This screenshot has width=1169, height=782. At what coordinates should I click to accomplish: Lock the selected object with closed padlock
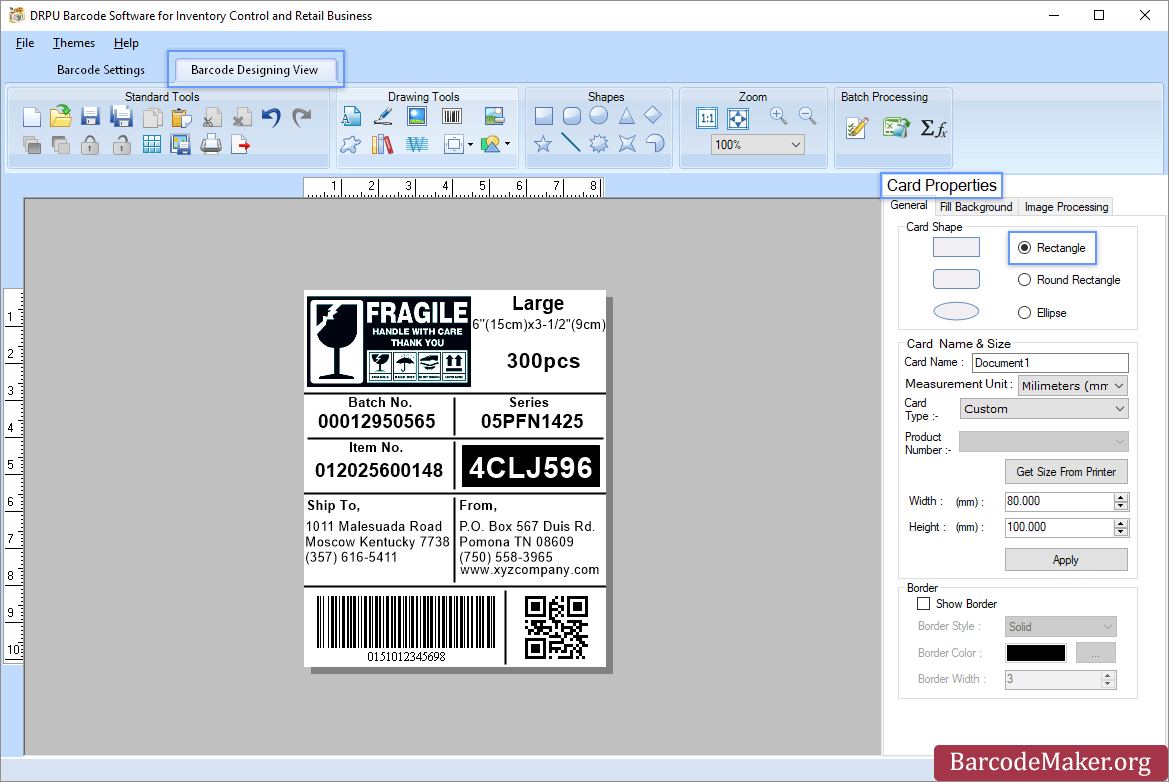point(90,145)
